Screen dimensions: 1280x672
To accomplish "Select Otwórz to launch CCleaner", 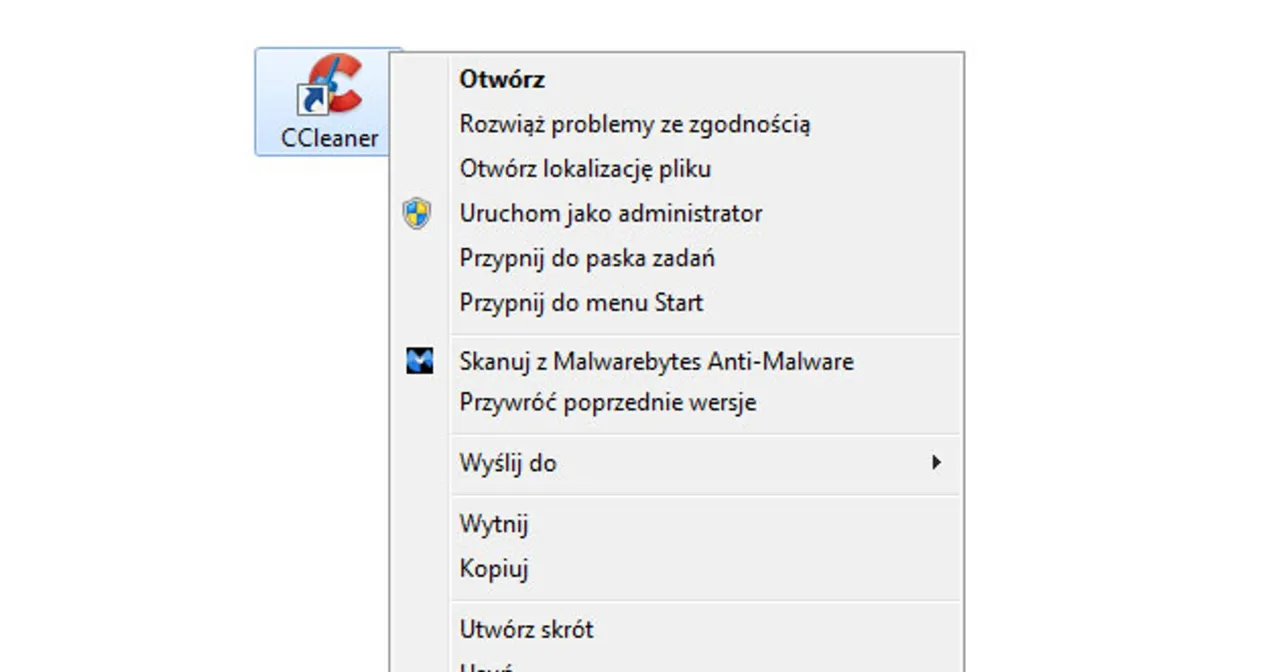I will (502, 79).
